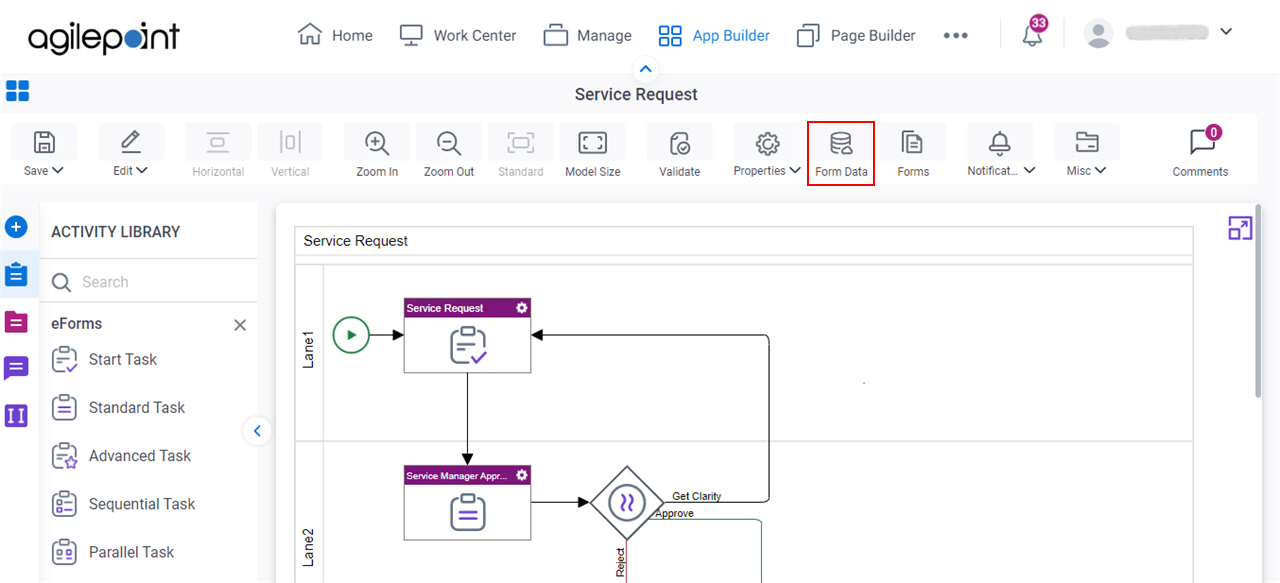Select the magenta list sidebar tab
Image resolution: width=1280 pixels, height=583 pixels.
pos(16,322)
